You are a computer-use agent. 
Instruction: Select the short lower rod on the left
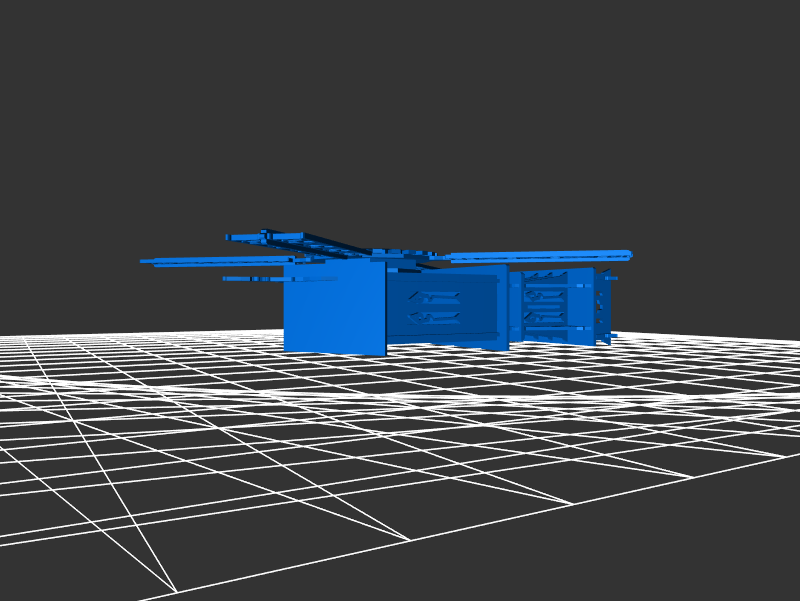click(255, 279)
